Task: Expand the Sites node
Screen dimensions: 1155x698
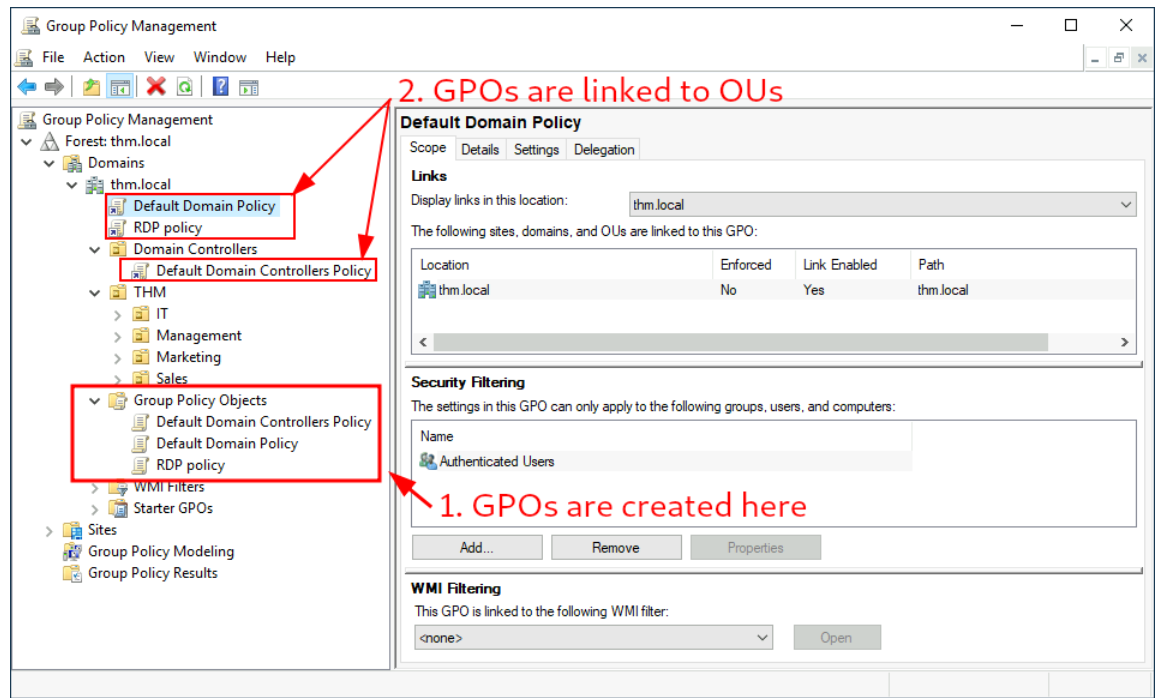Action: pyautogui.click(x=50, y=530)
